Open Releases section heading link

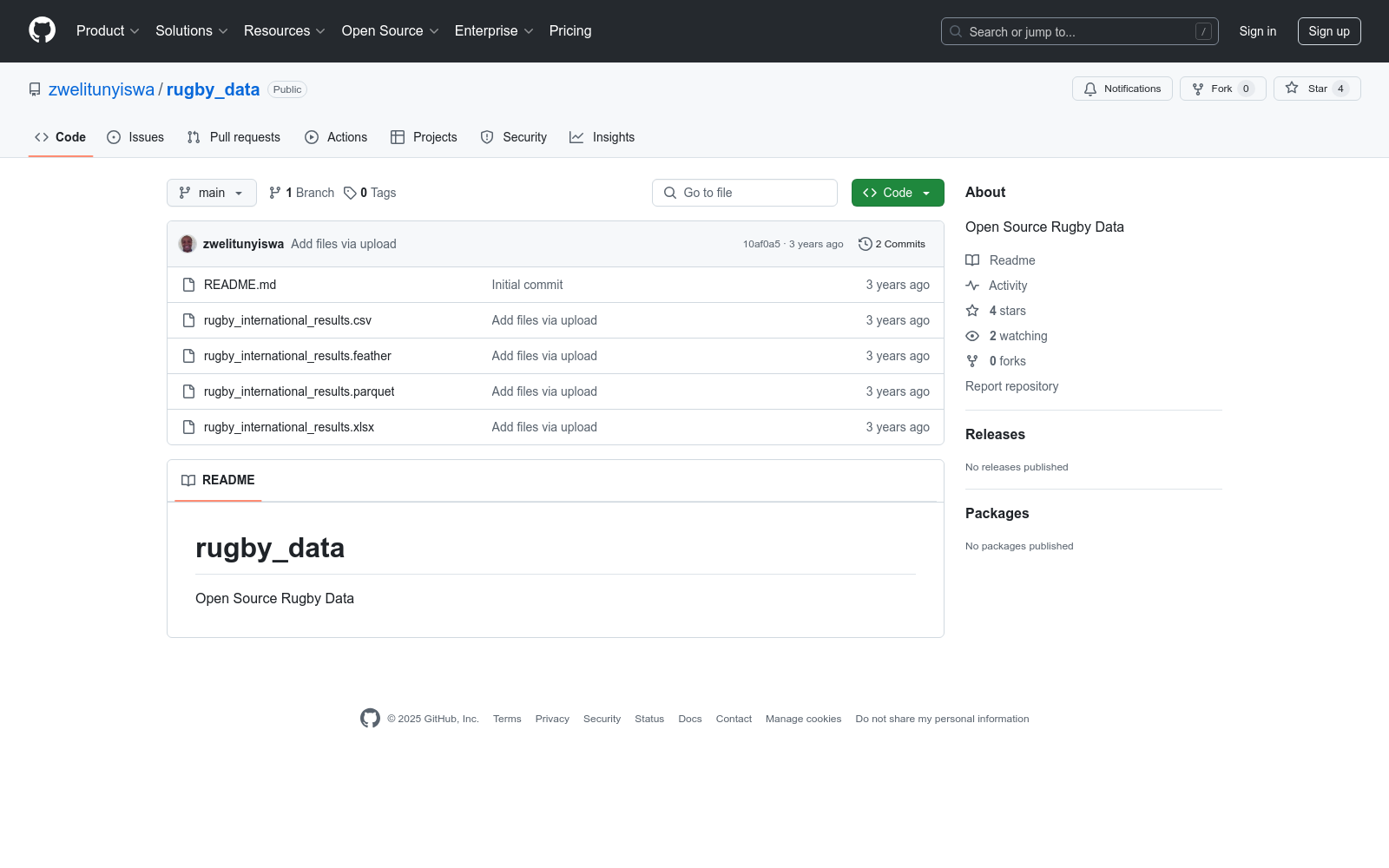(x=995, y=434)
